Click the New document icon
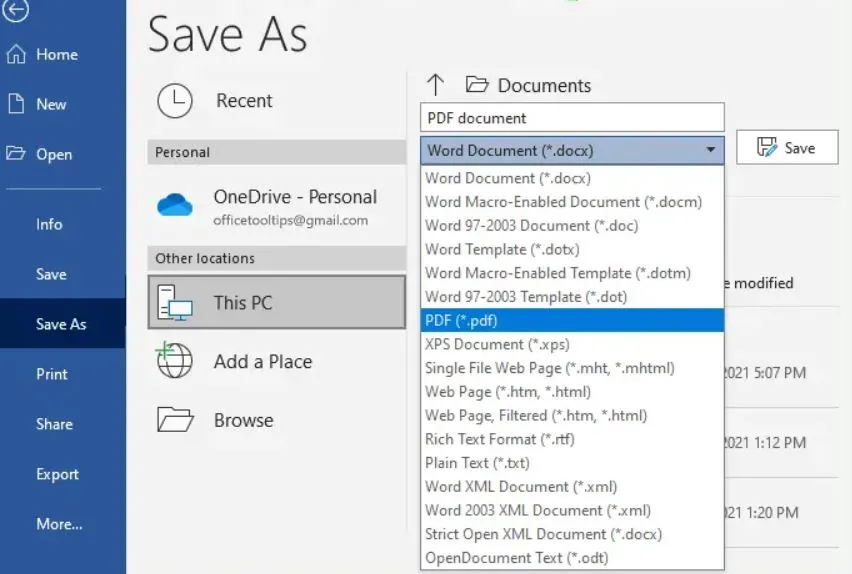The width and height of the screenshot is (852, 574). (x=16, y=104)
